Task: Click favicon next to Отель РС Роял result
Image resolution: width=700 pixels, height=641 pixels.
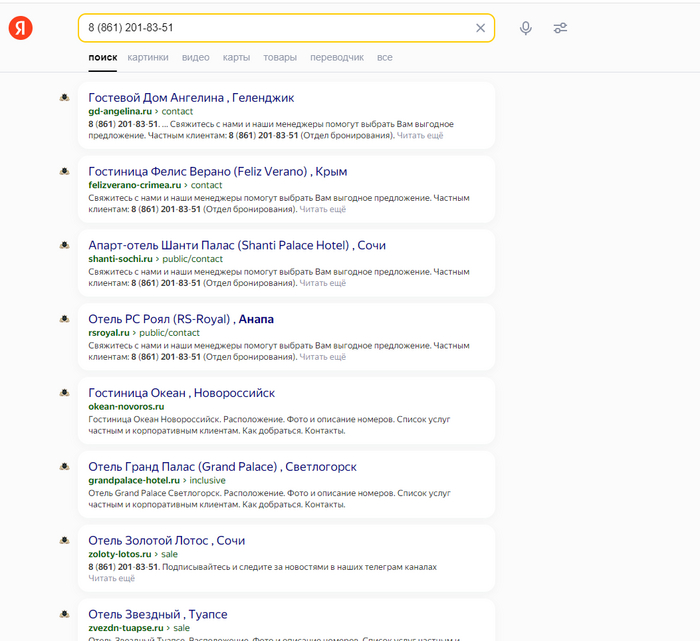Action: (x=65, y=319)
